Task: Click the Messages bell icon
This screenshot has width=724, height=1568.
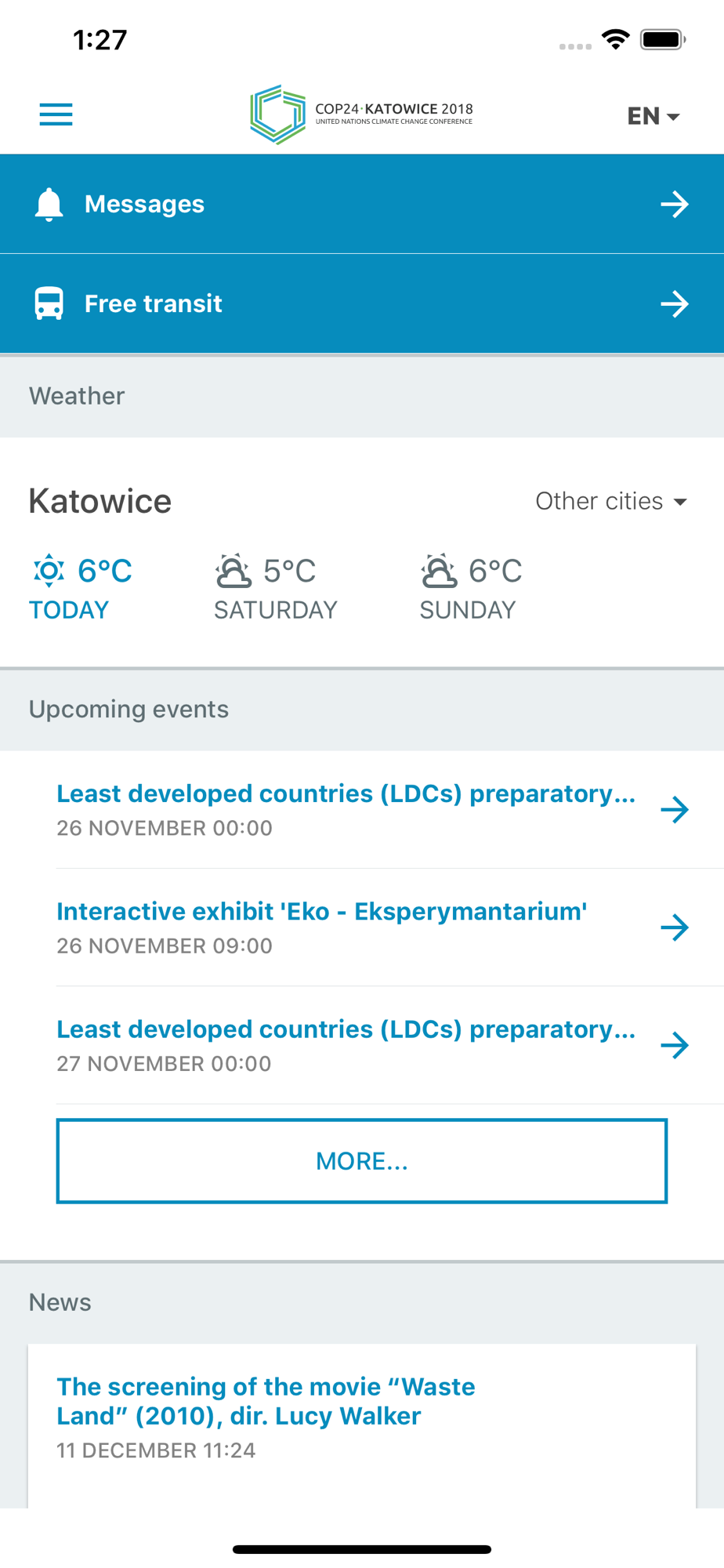Action: (x=49, y=205)
